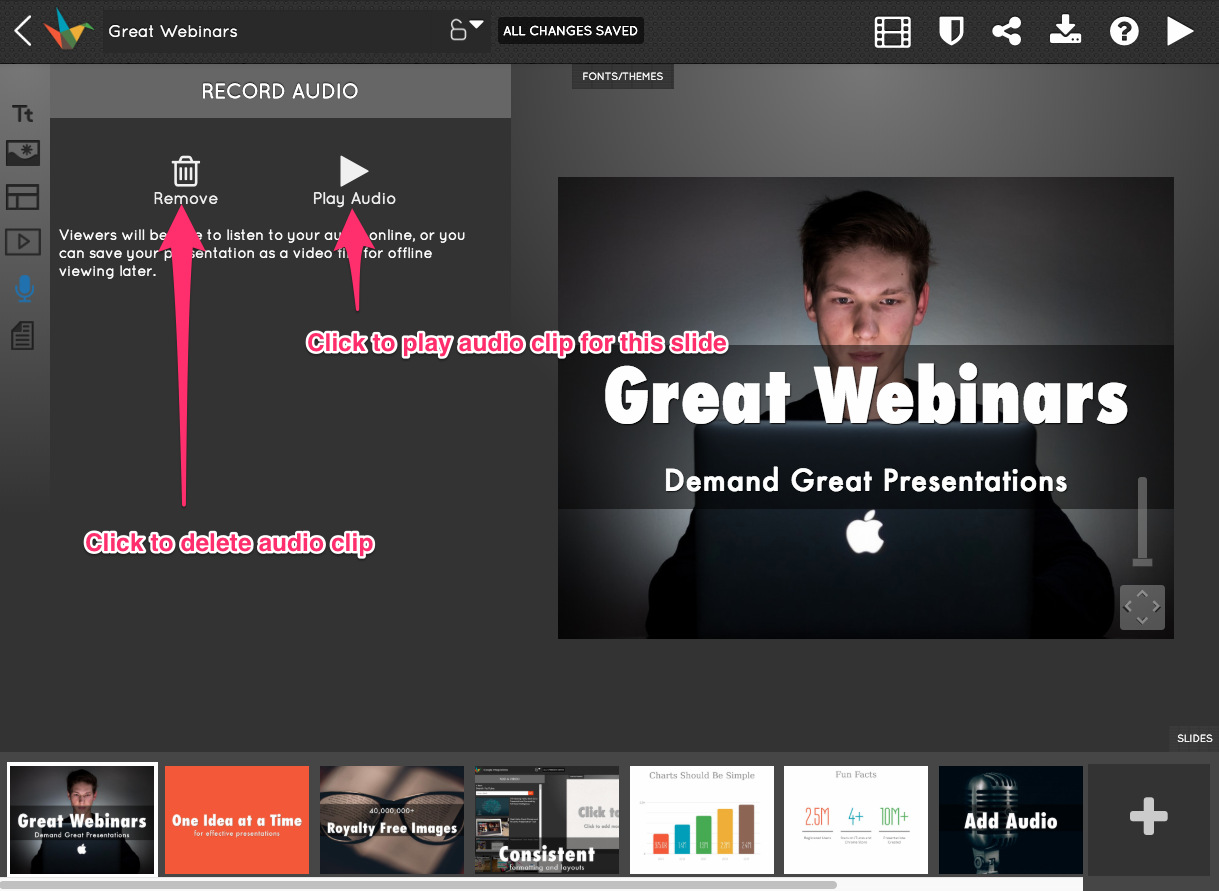
Task: Open the filmstrip view icon in the top bar
Action: click(892, 32)
